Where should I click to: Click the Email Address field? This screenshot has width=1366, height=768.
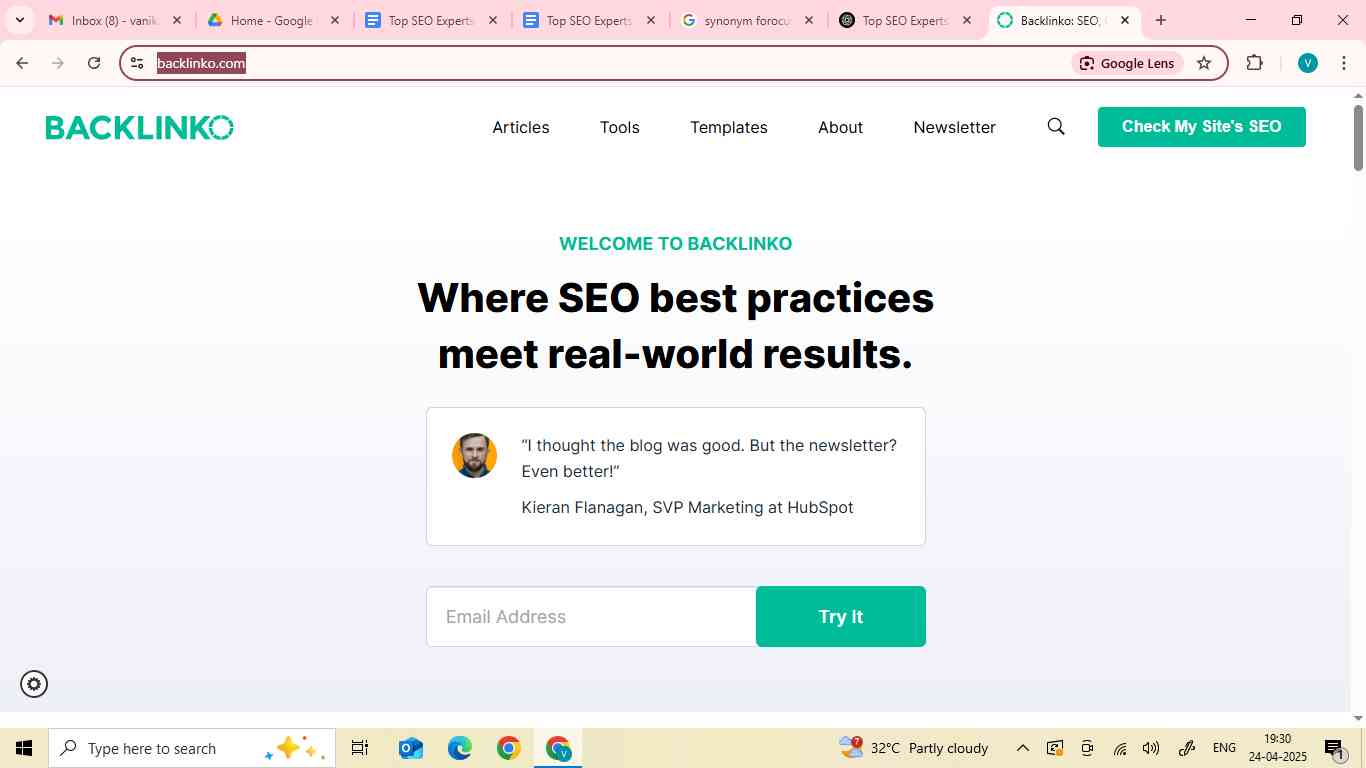pyautogui.click(x=591, y=617)
